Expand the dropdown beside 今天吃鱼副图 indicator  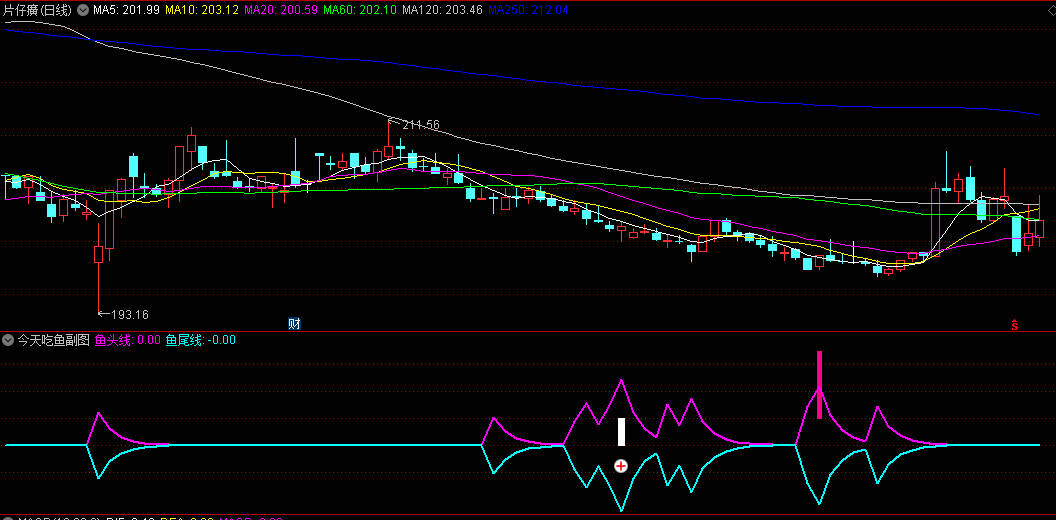[9, 340]
